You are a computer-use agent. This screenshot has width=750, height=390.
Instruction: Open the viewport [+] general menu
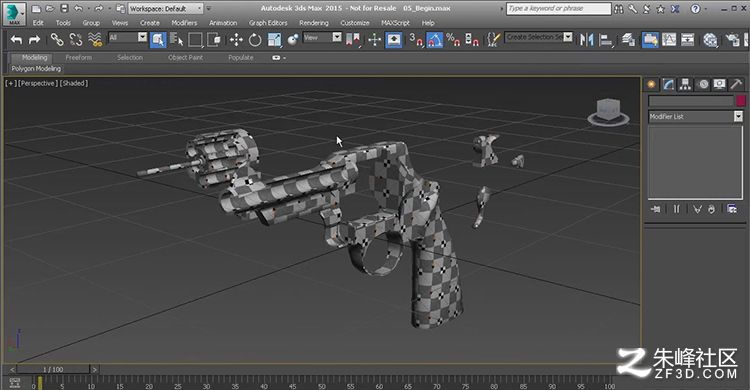coord(10,83)
